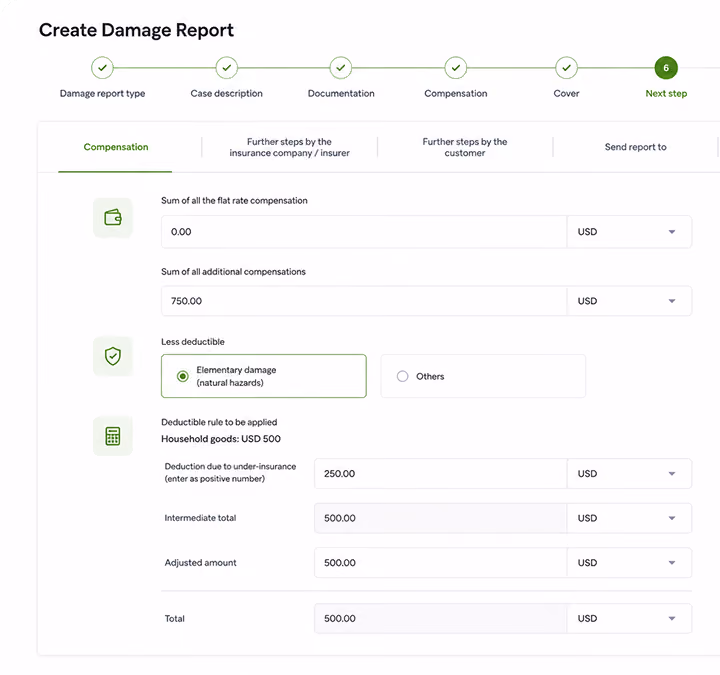Select the Others deductible radio option
The image size is (720, 675).
483,376
